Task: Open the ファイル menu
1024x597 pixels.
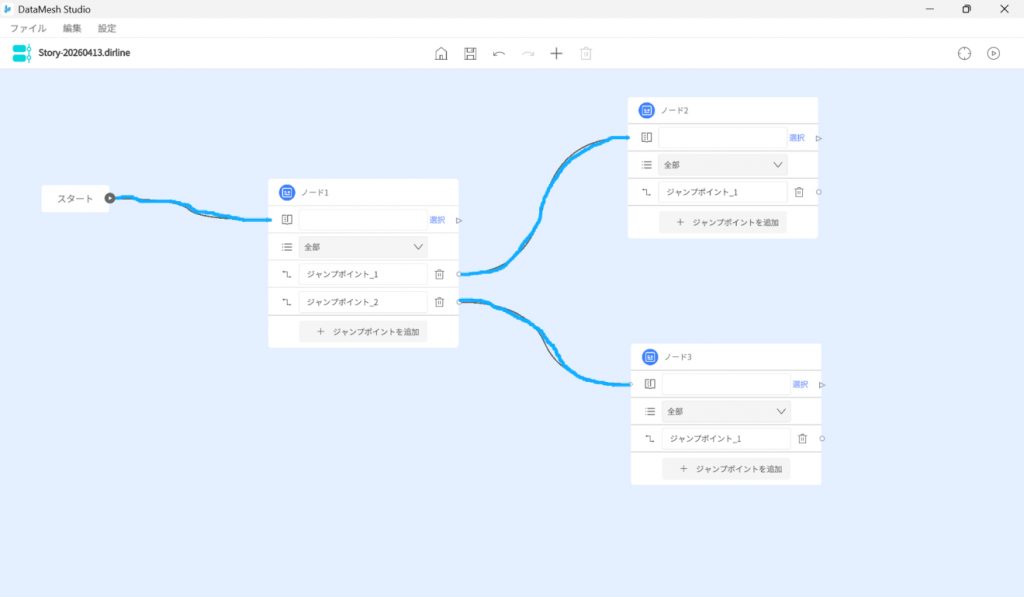Action: pos(28,28)
